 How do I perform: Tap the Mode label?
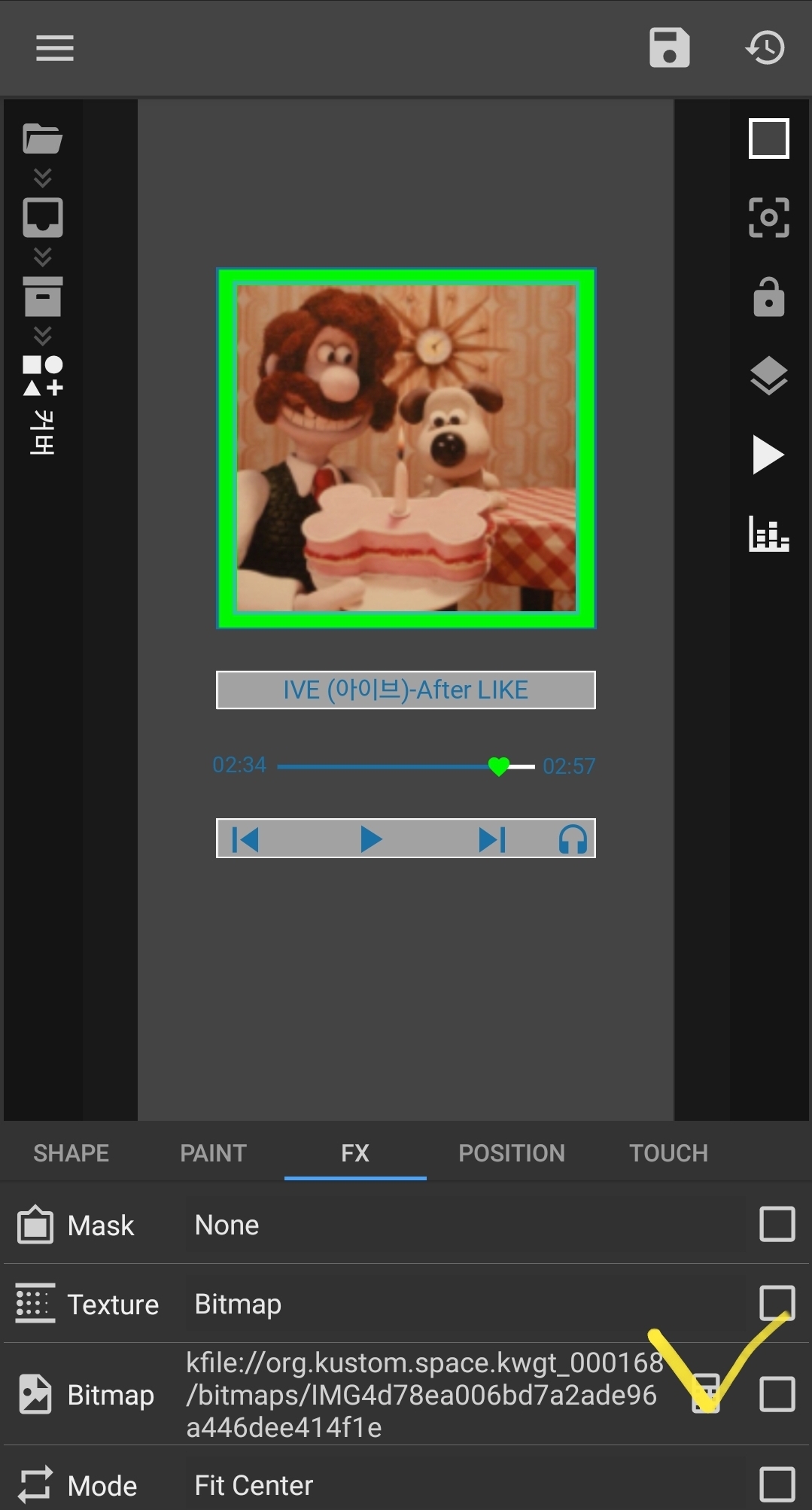(102, 1485)
